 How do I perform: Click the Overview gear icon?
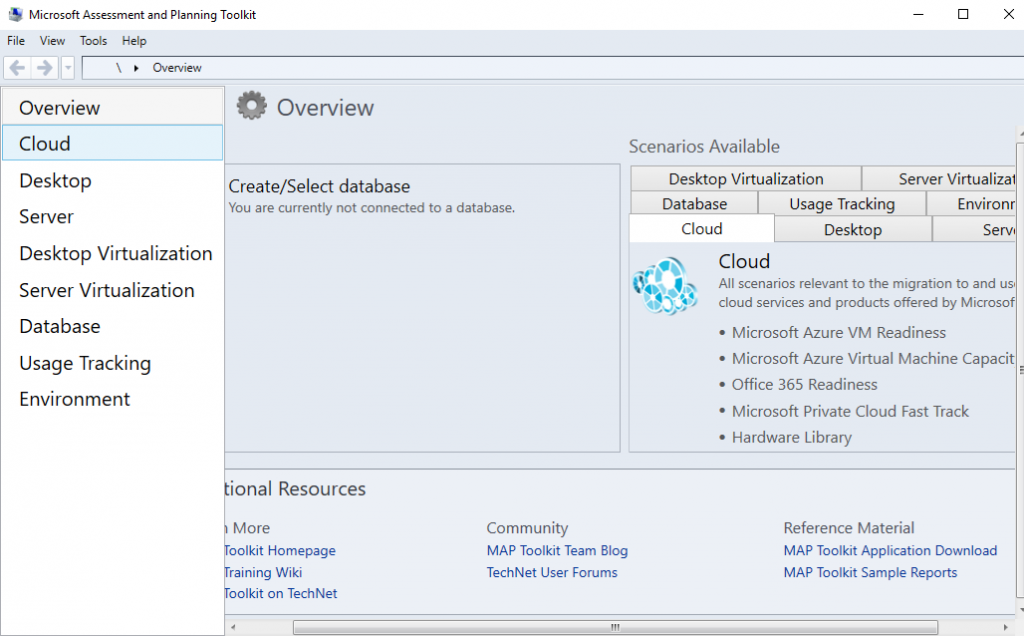251,106
